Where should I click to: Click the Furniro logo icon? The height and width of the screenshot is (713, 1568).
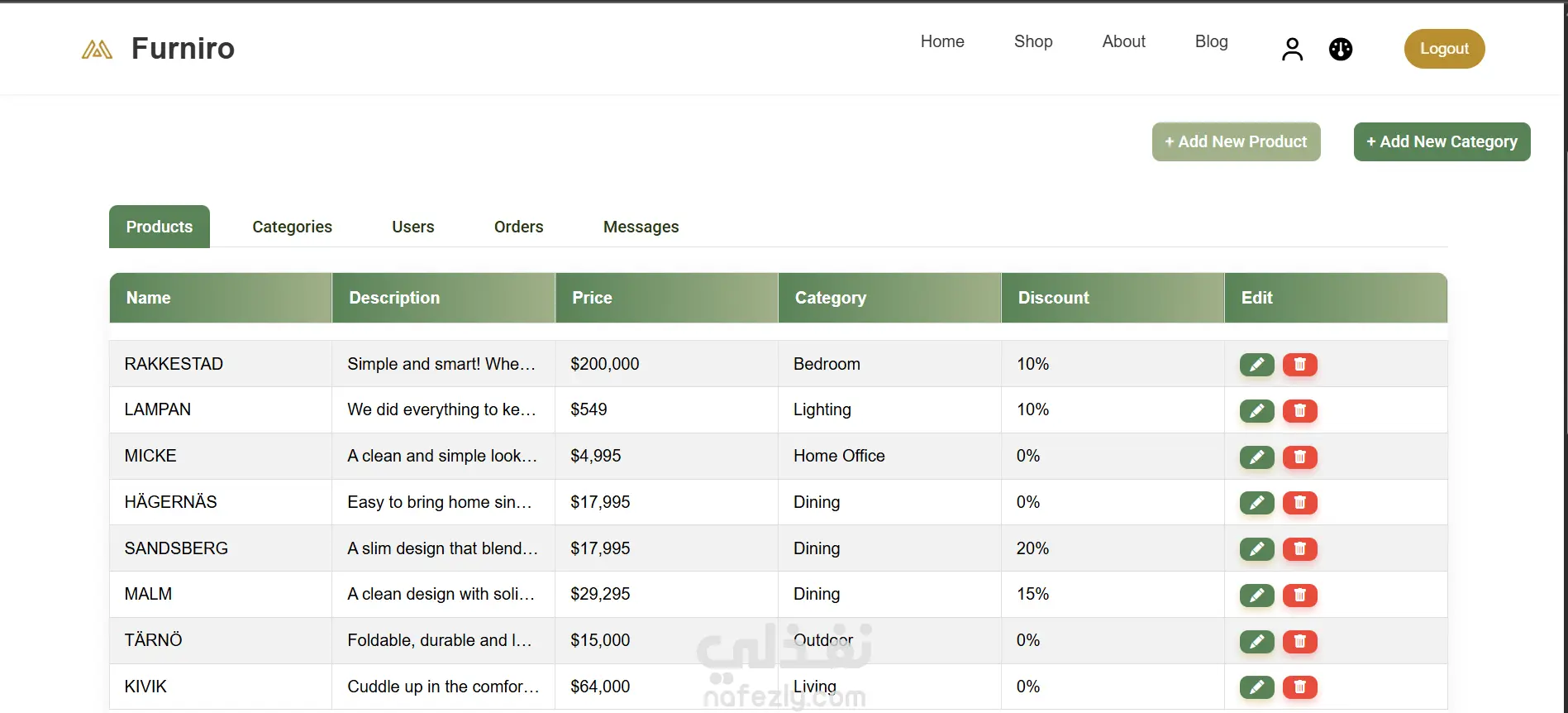click(97, 50)
